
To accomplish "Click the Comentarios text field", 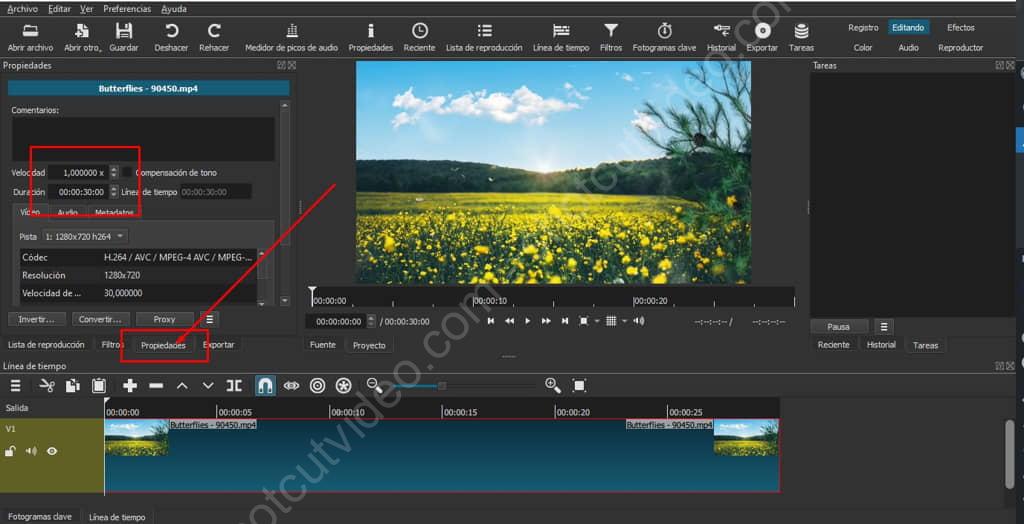I will pyautogui.click(x=143, y=139).
